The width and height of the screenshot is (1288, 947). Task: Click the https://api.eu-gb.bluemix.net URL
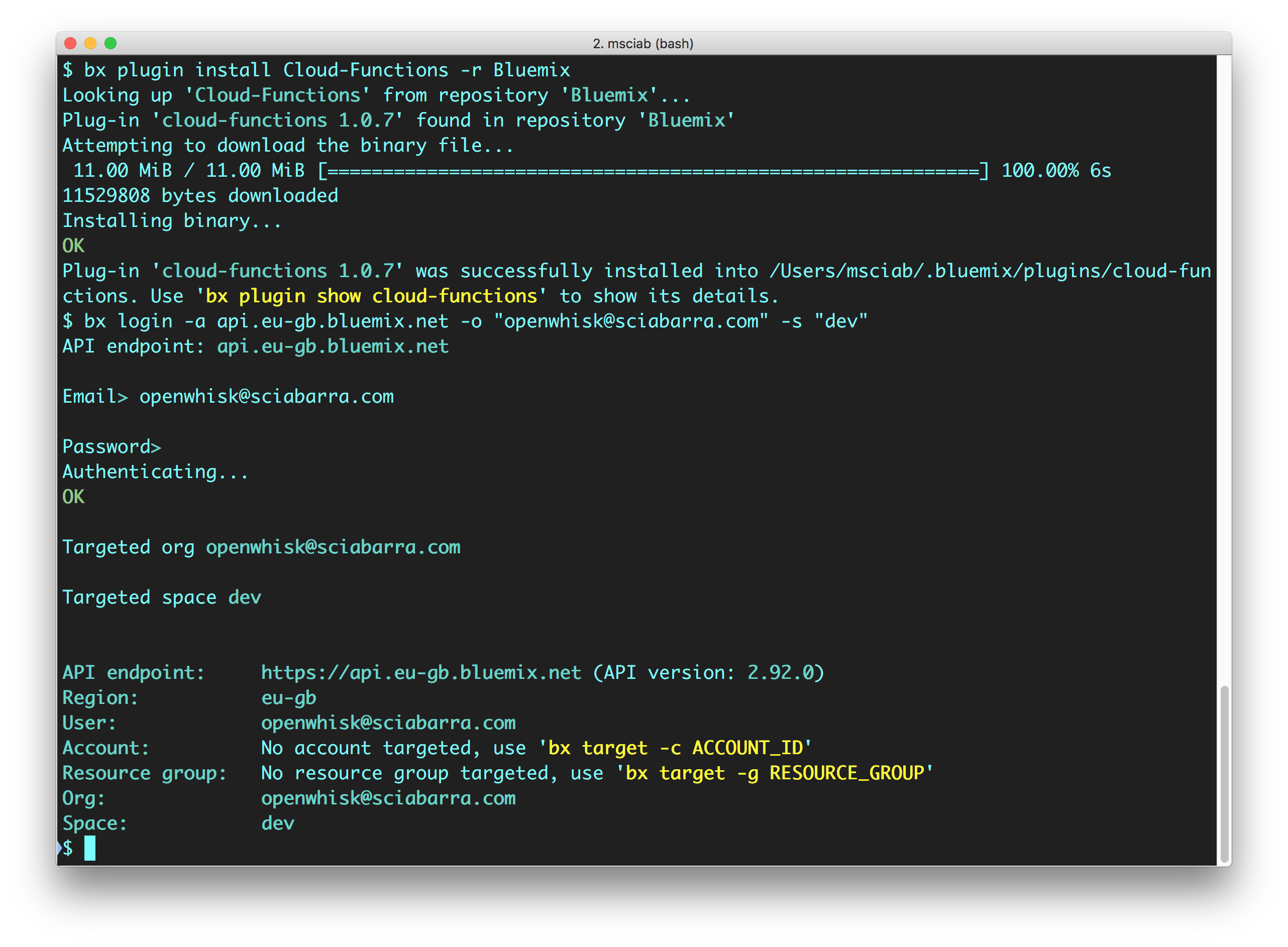coord(420,672)
